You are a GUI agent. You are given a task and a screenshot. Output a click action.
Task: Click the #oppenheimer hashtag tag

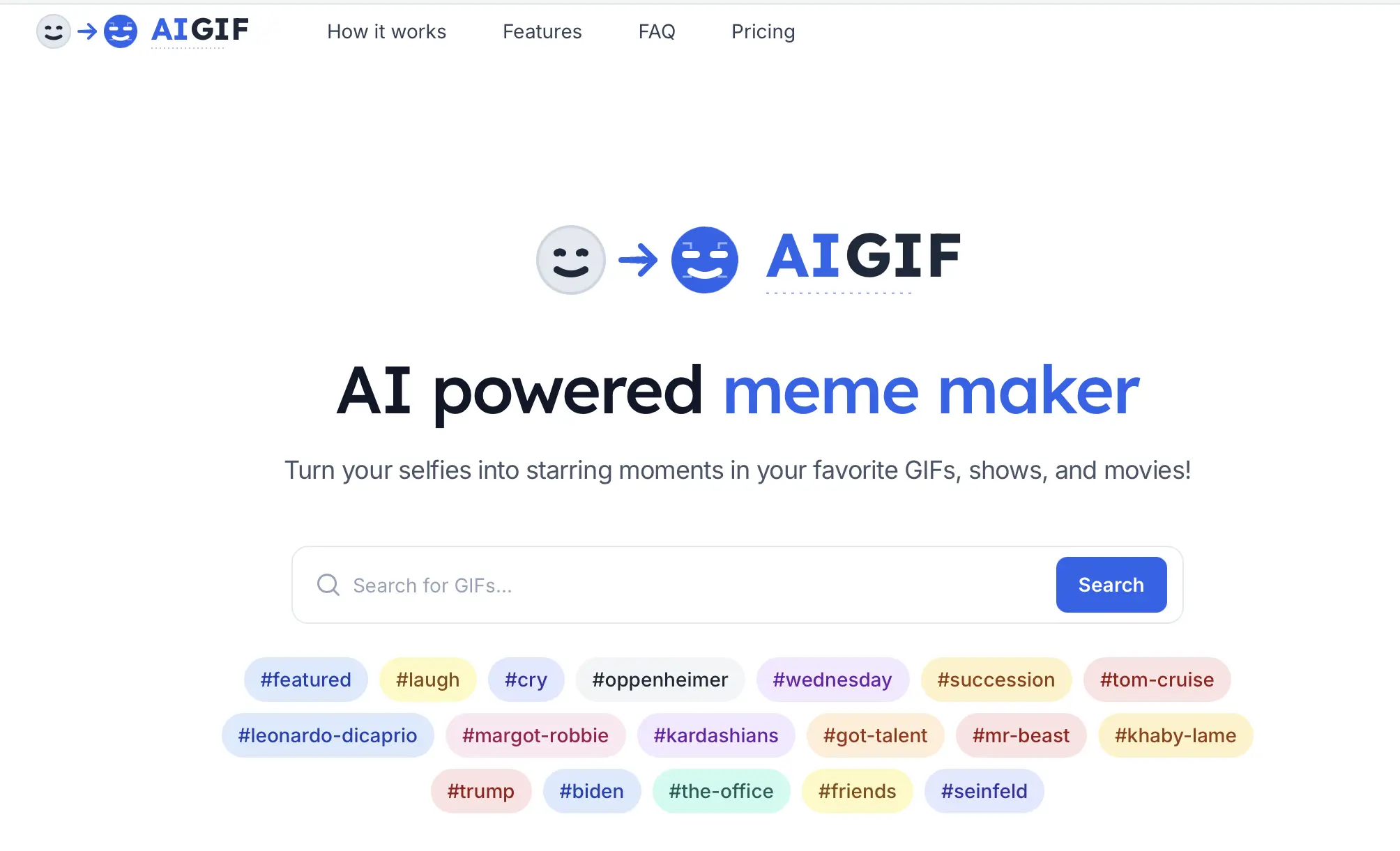661,679
